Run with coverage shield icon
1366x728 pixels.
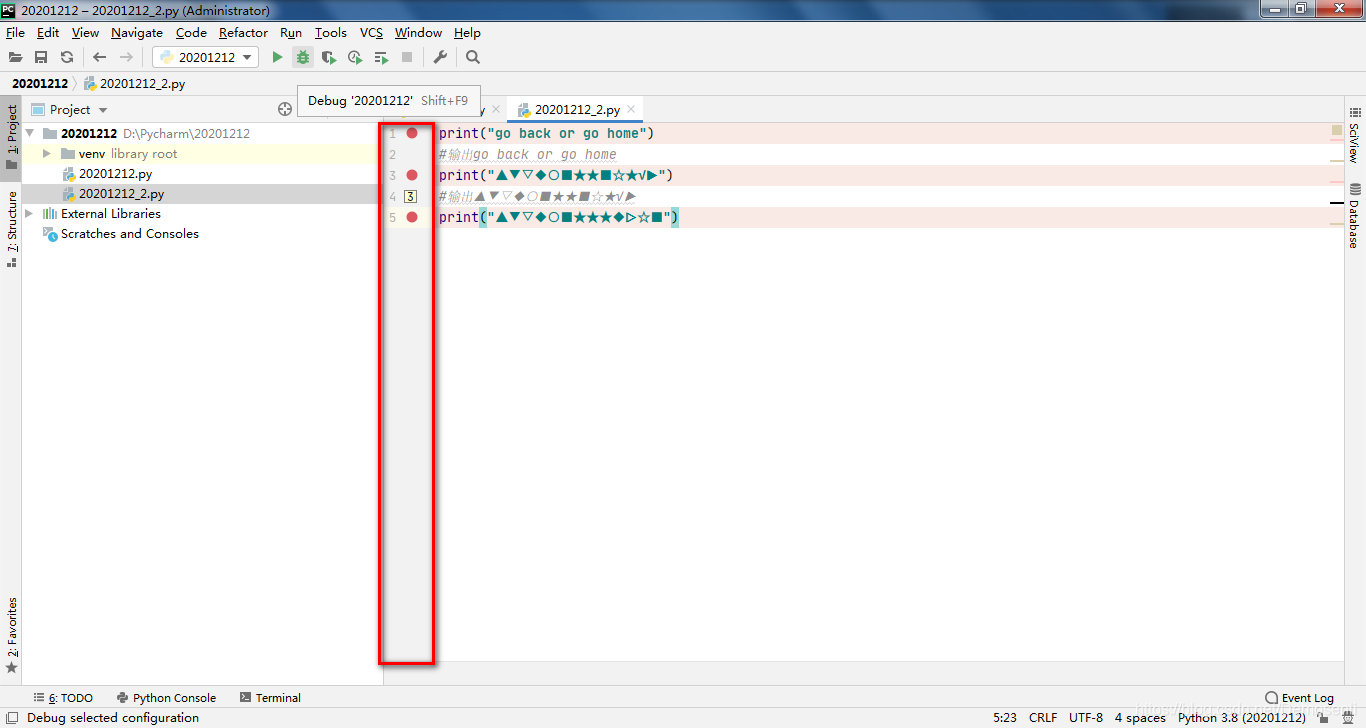[329, 57]
